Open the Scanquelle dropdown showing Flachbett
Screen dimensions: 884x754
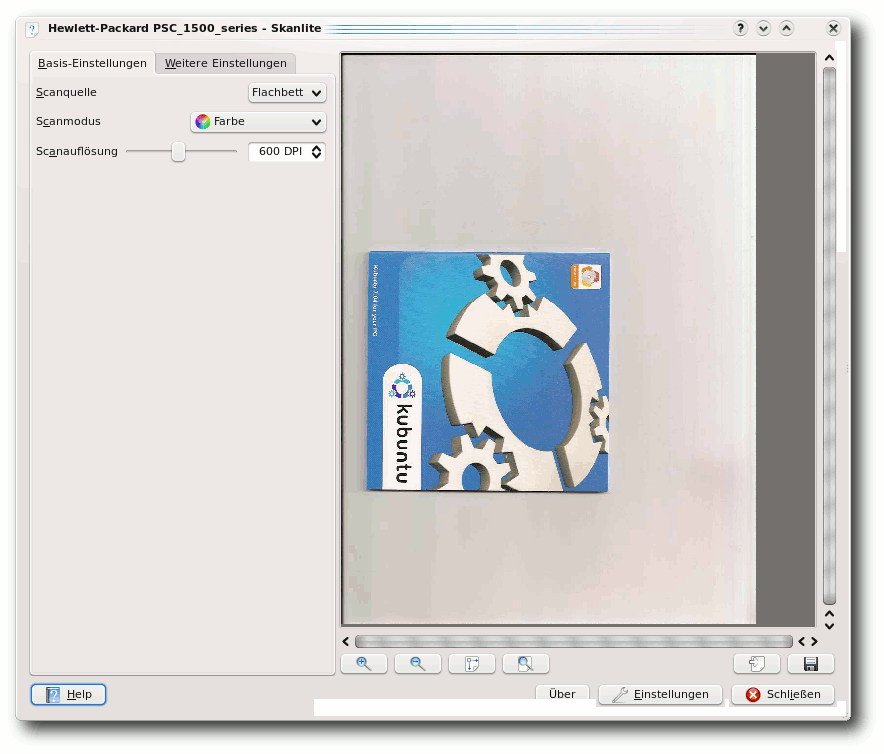click(287, 92)
